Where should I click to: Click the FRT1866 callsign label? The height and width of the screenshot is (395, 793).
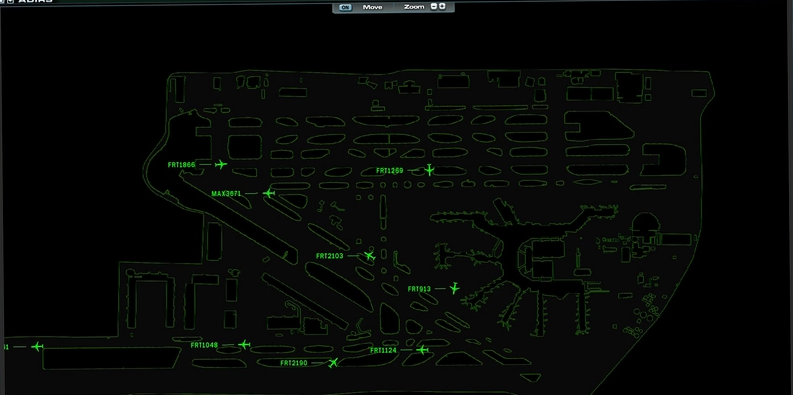181,165
